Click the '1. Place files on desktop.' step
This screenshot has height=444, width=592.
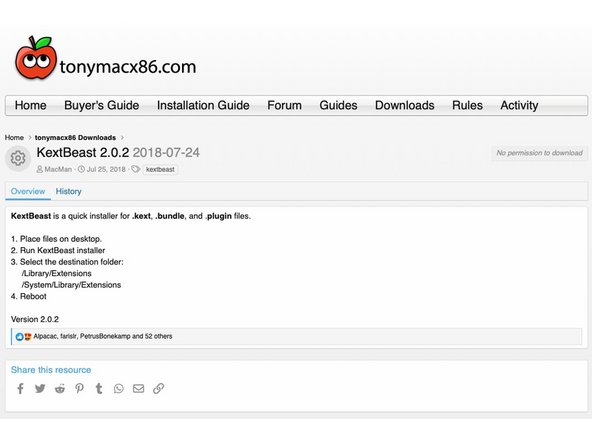[56, 239]
